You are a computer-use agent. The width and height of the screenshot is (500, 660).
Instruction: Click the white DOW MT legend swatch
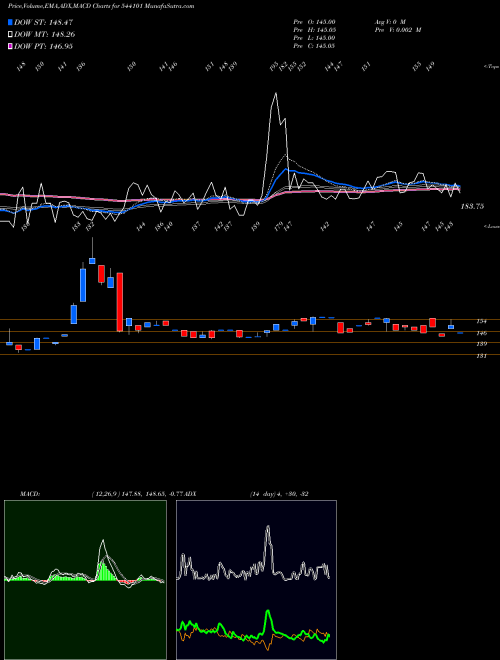pyautogui.click(x=10, y=35)
